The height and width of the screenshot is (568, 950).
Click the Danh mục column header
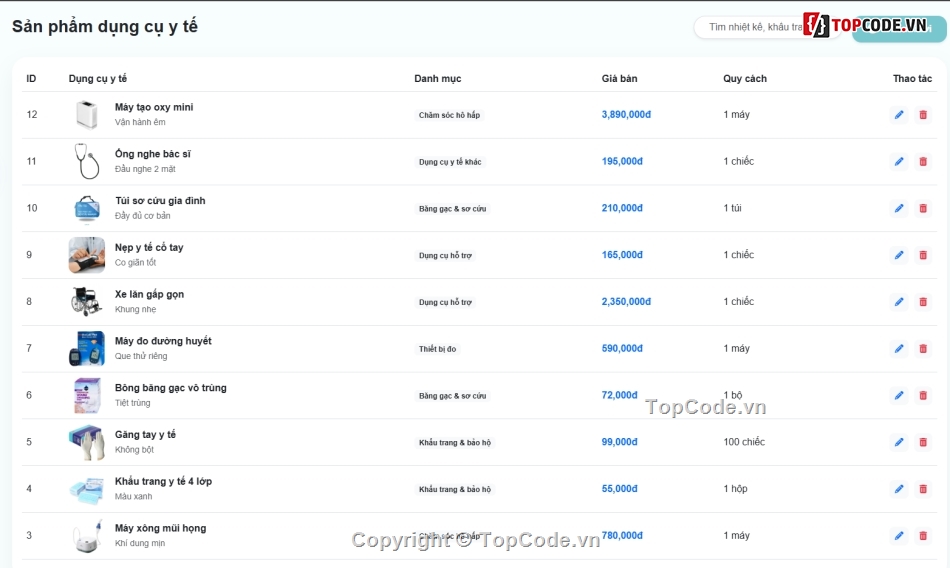point(437,79)
